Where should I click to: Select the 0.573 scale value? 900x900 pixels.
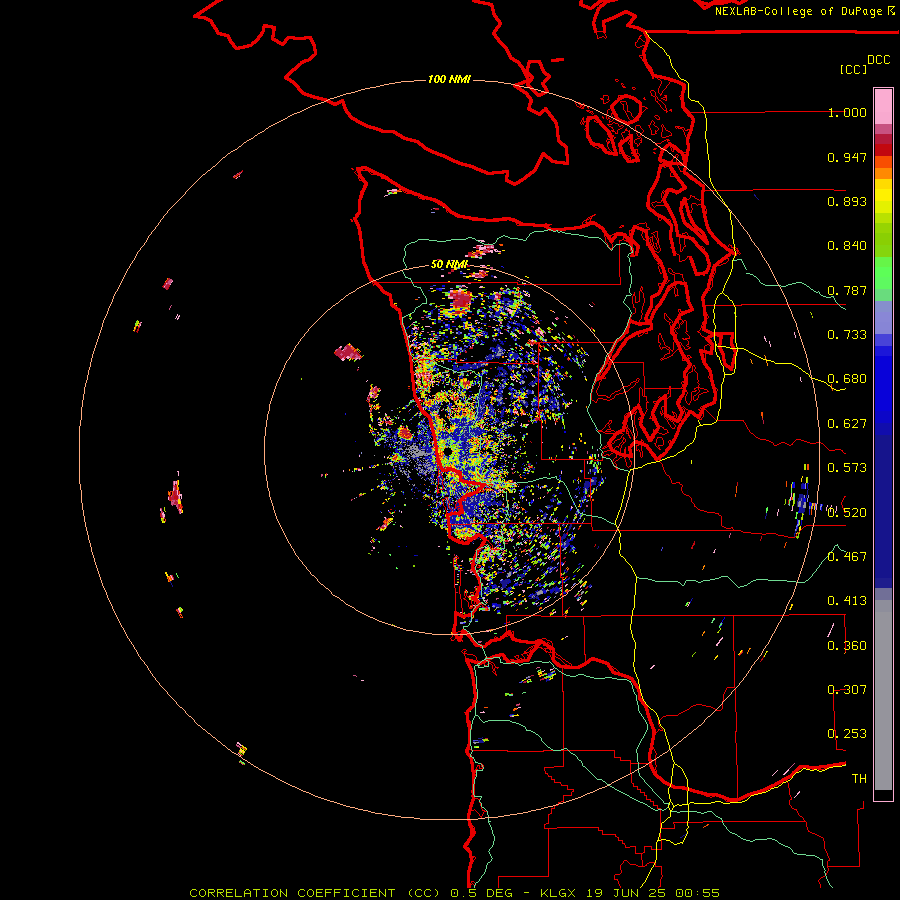pyautogui.click(x=847, y=468)
